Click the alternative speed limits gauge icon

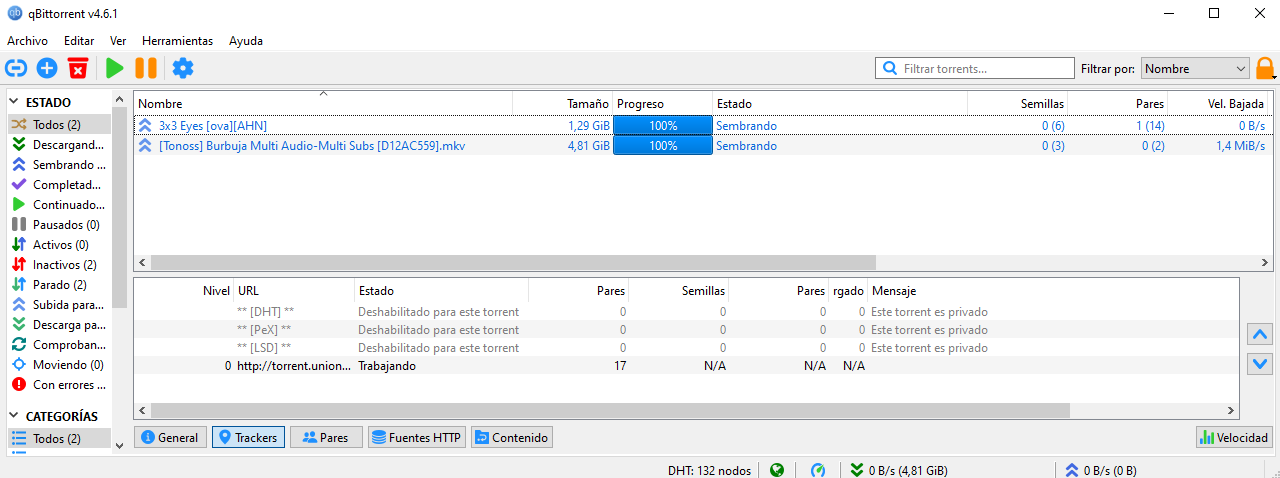click(818, 470)
